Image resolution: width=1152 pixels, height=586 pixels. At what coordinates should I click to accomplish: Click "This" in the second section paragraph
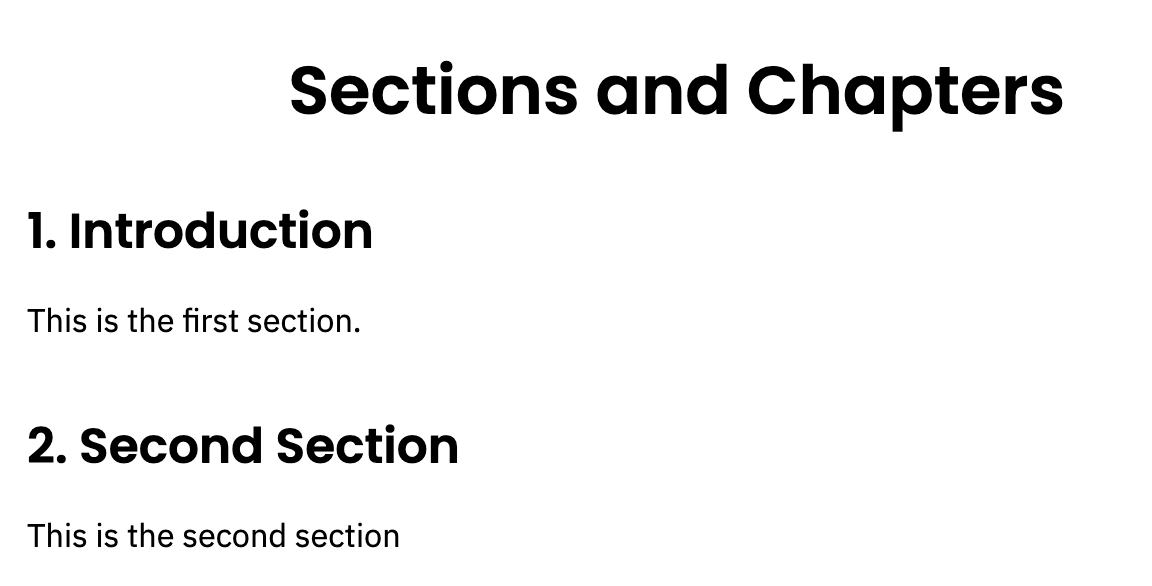(x=56, y=537)
